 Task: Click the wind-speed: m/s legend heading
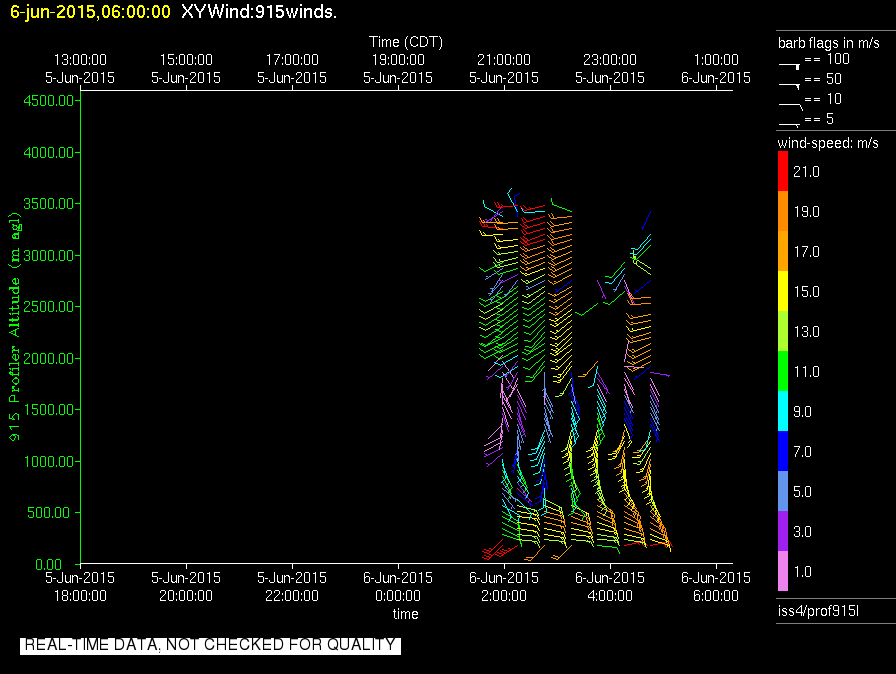point(828,144)
